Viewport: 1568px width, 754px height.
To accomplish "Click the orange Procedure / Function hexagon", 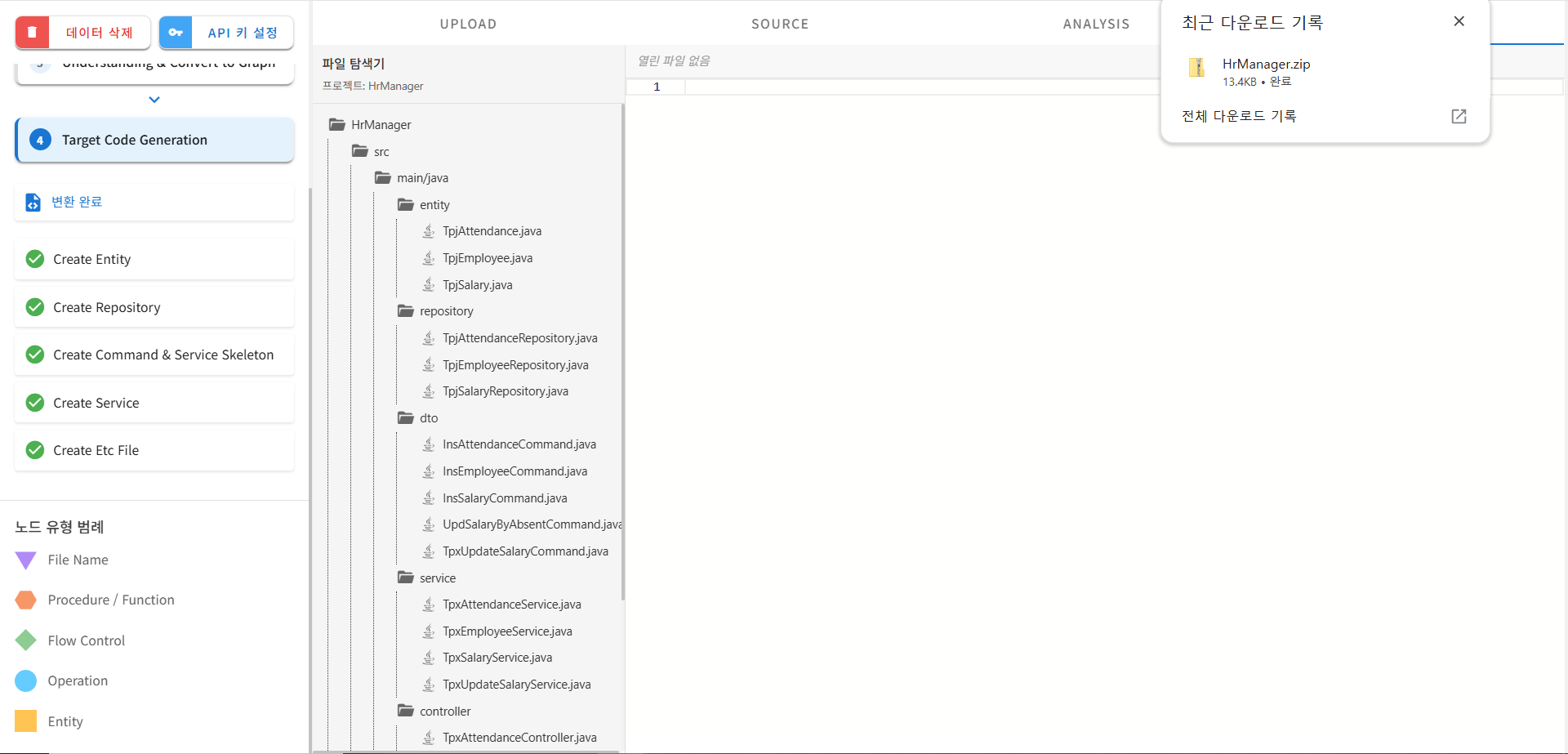I will click(x=26, y=600).
